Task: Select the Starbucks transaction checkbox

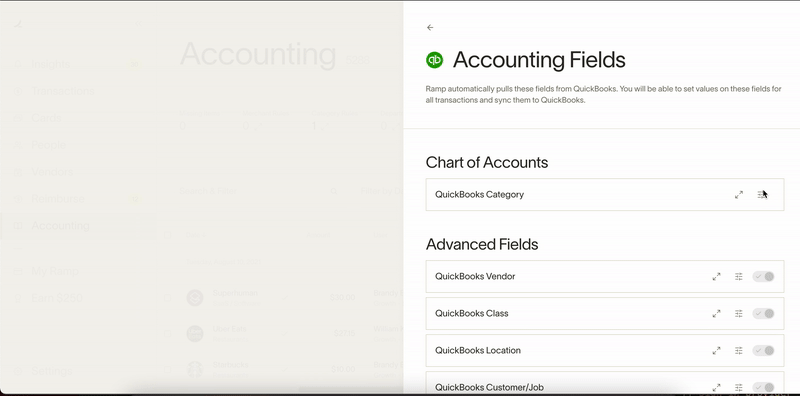Action: coord(167,369)
